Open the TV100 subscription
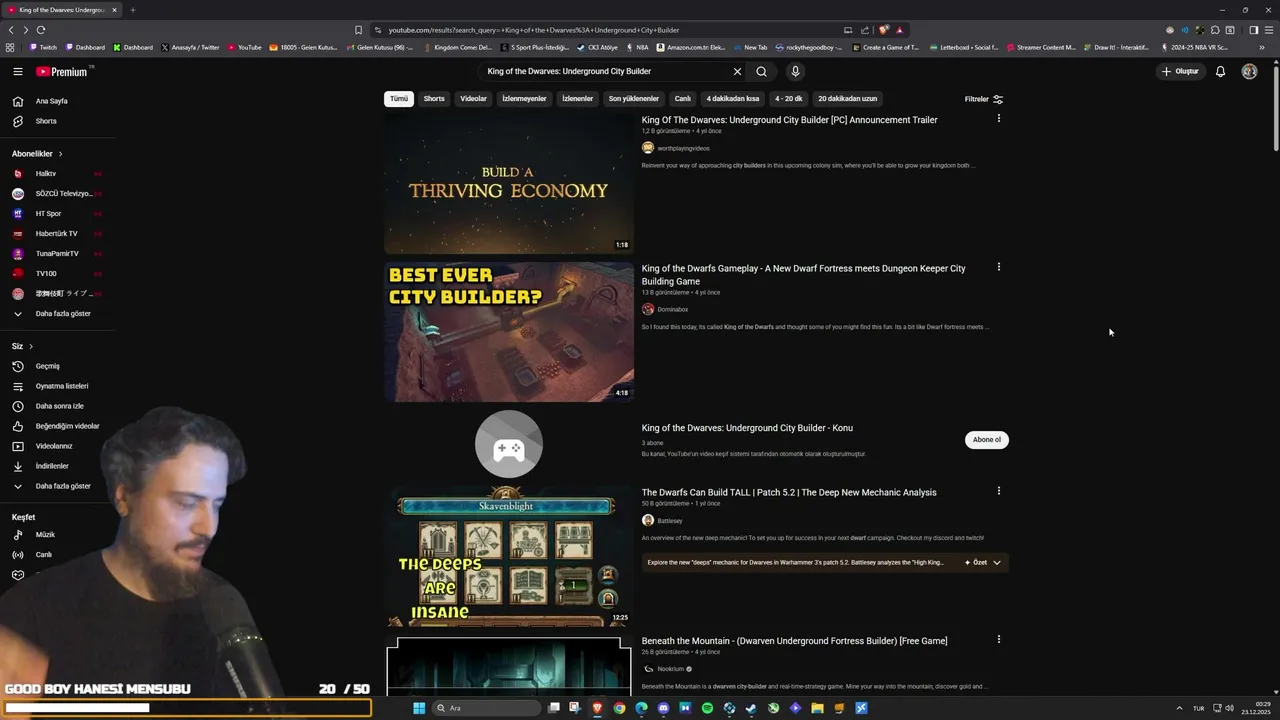The width and height of the screenshot is (1280, 720). click(57, 274)
